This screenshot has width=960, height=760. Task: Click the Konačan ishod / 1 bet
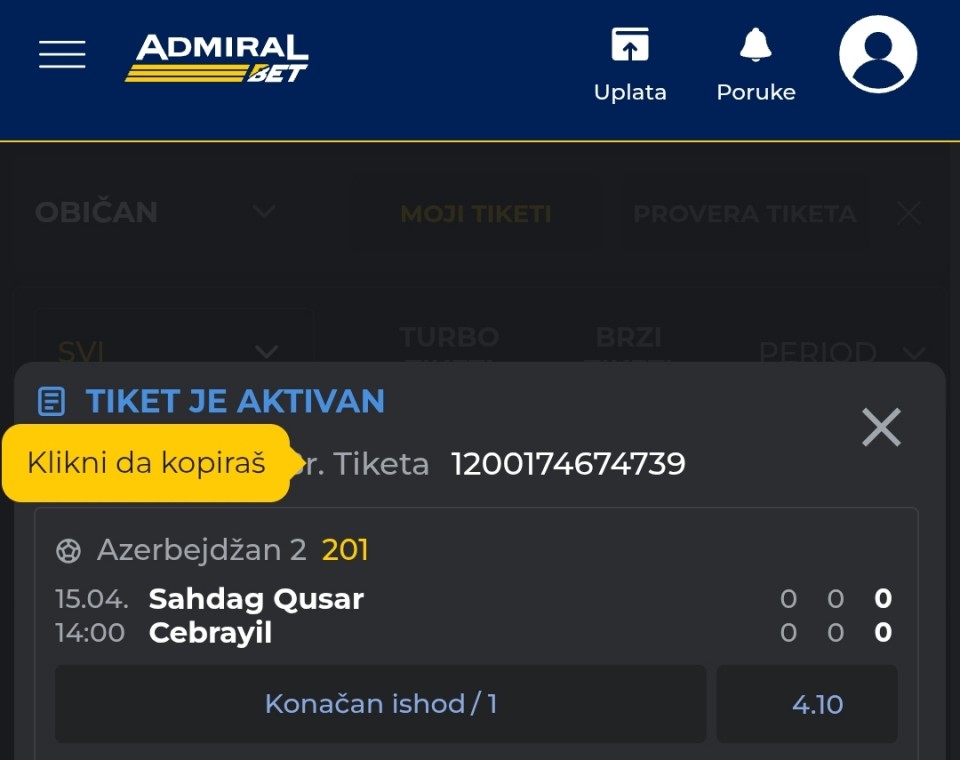(x=380, y=704)
